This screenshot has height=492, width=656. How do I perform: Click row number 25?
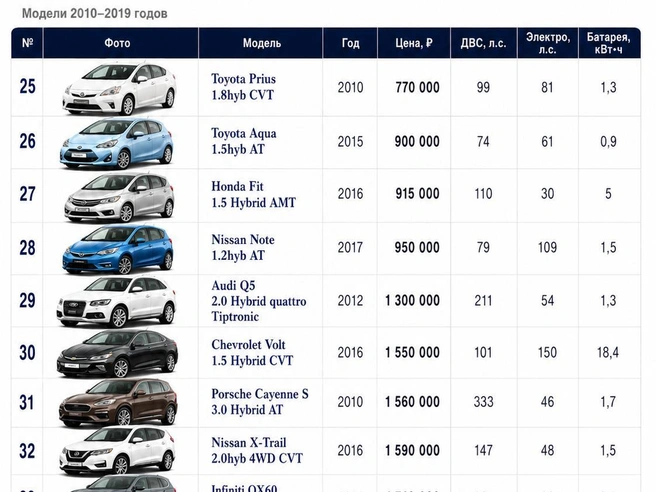coord(27,86)
